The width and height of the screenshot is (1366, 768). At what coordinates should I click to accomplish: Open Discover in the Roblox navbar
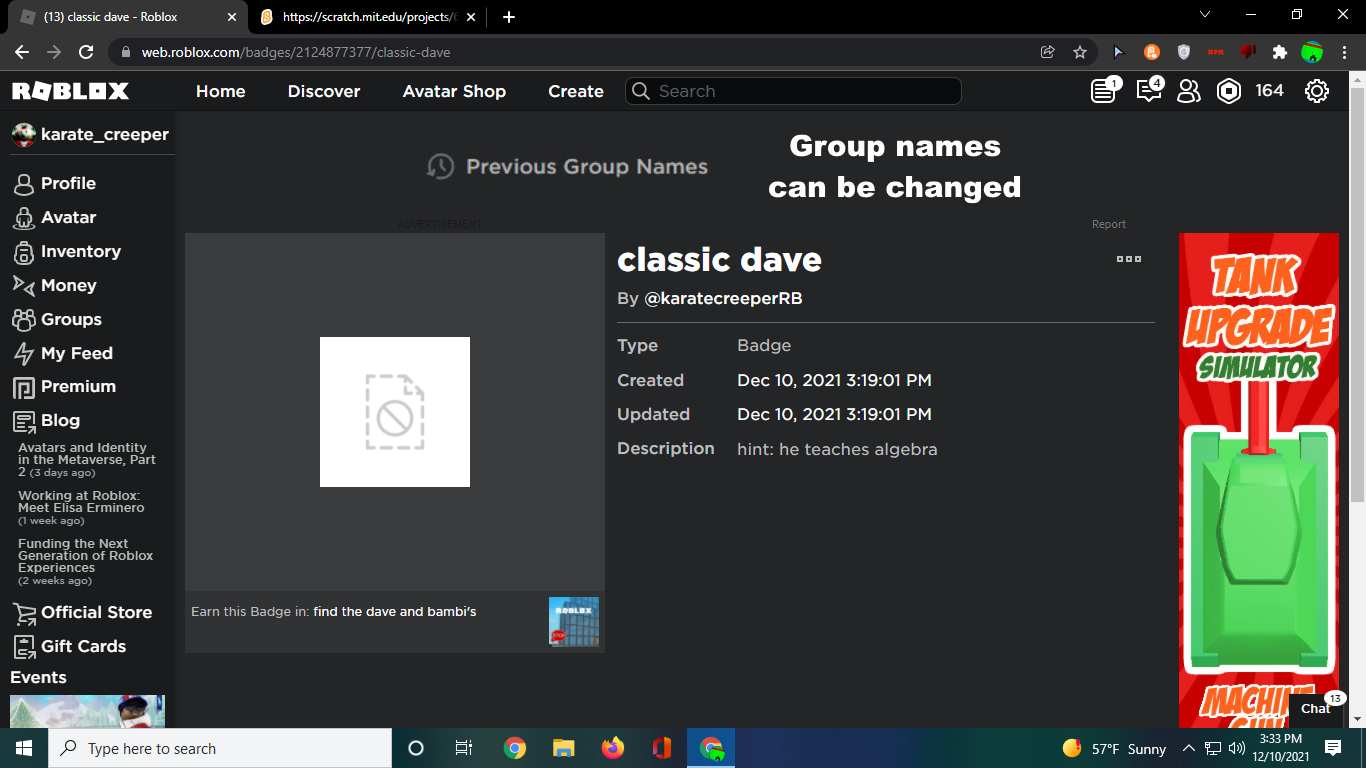coord(324,91)
